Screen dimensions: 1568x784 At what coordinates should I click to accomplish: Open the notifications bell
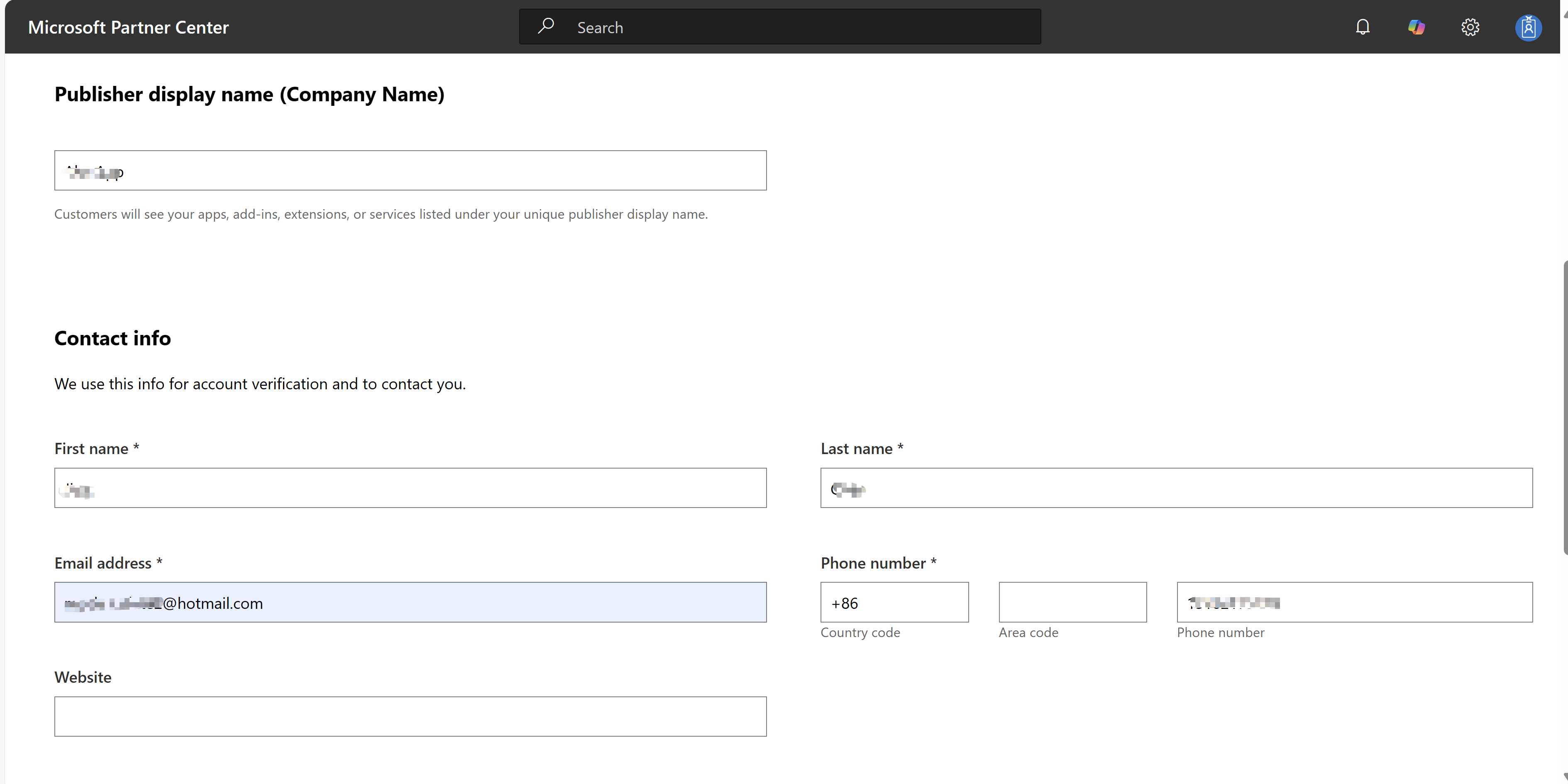[x=1362, y=27]
